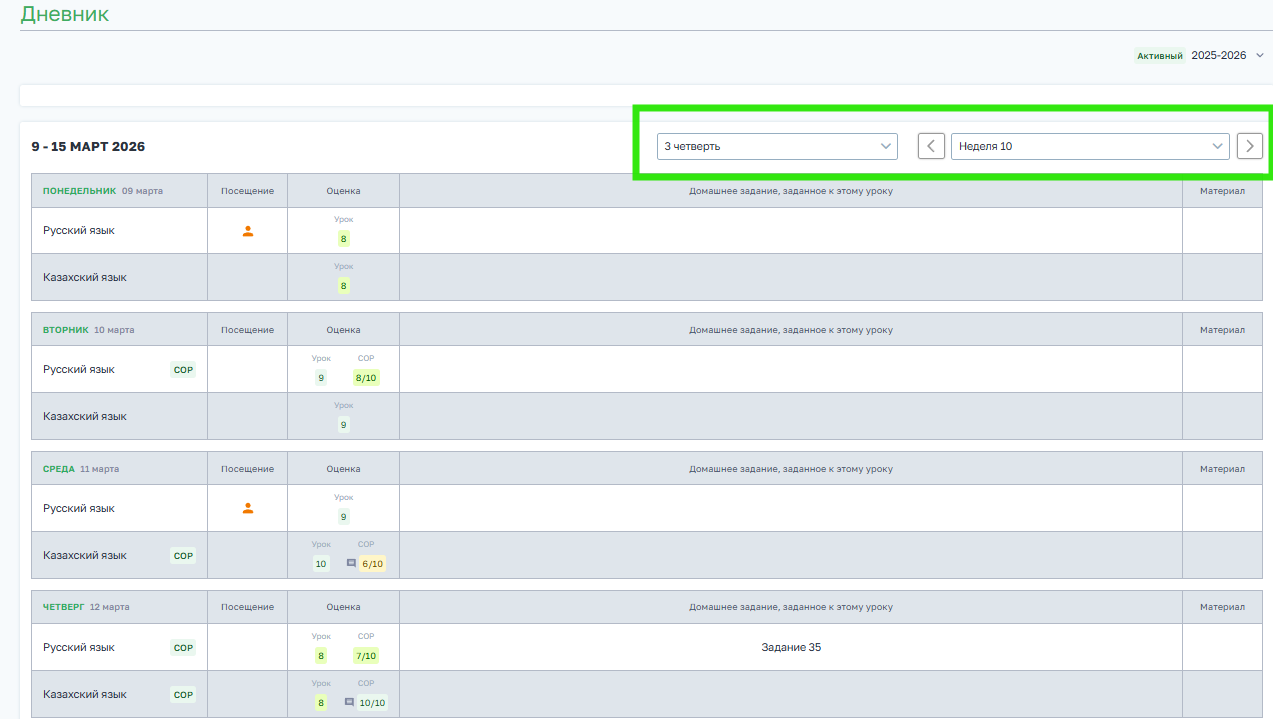Open the comment icon beside the 6/10 СОР grade
Image resolution: width=1273 pixels, height=719 pixels.
point(351,563)
